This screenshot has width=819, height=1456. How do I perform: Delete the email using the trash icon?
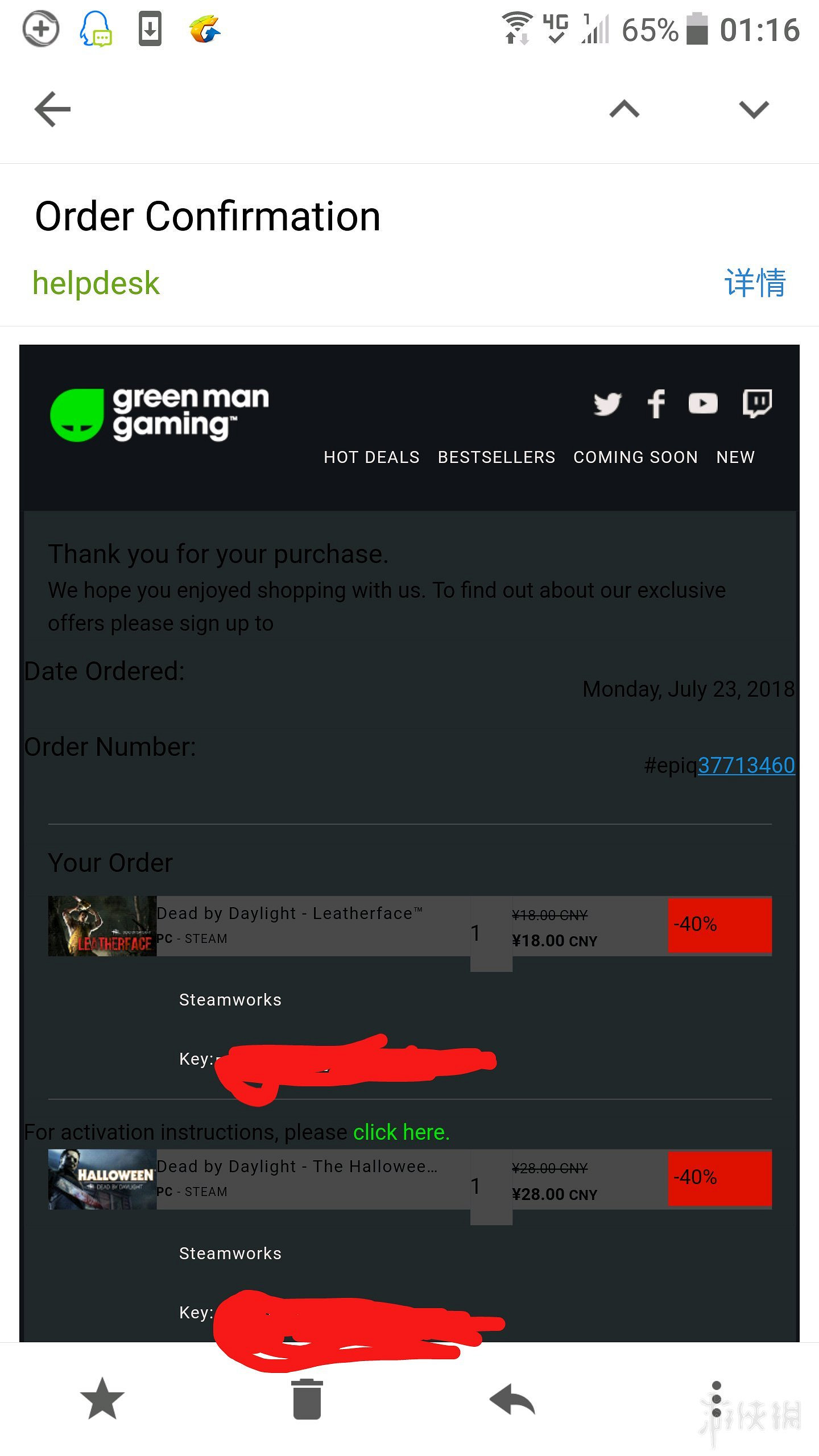[x=307, y=1399]
